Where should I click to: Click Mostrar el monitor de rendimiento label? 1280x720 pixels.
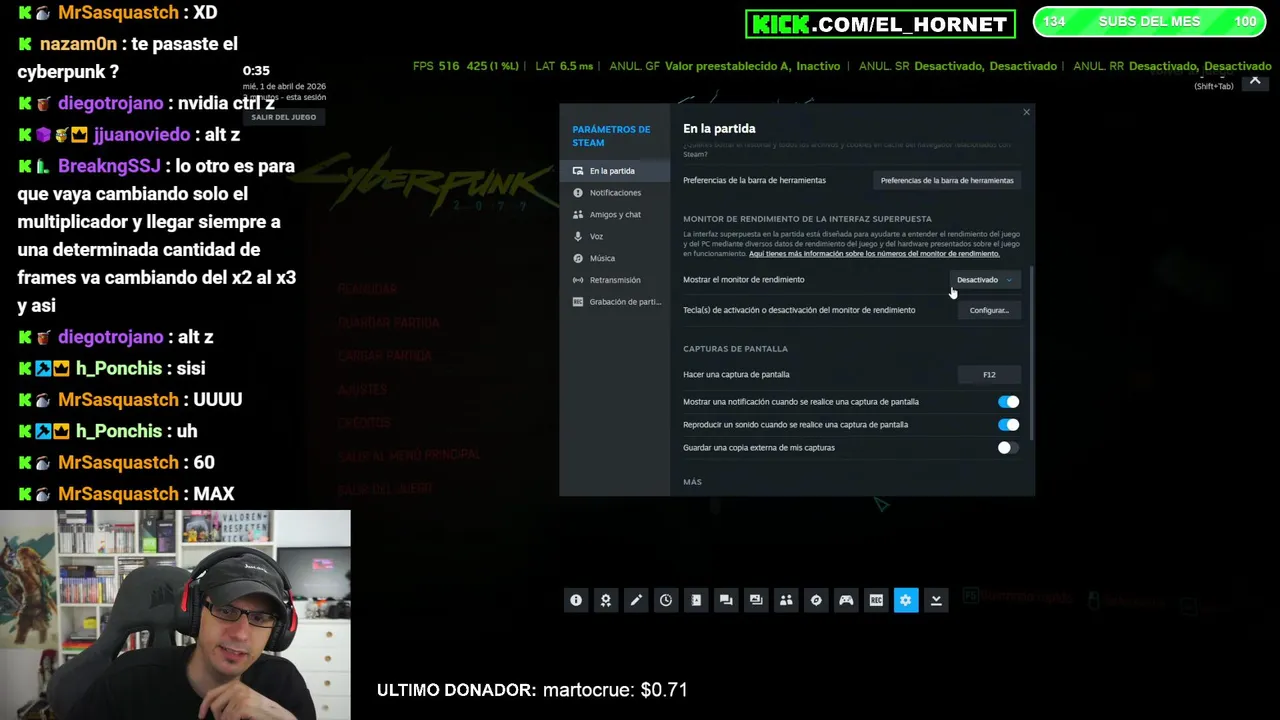click(743, 280)
